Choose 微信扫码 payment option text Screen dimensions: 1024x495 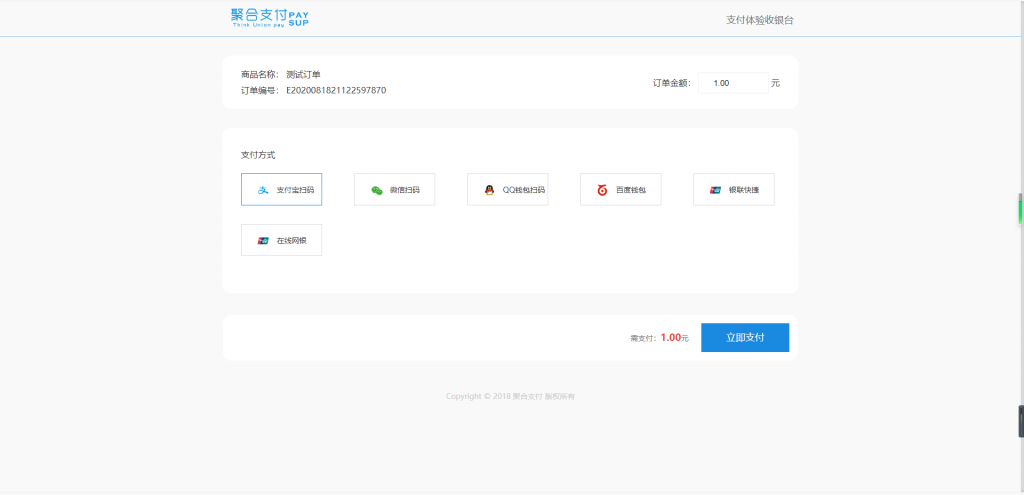pyautogui.click(x=404, y=190)
